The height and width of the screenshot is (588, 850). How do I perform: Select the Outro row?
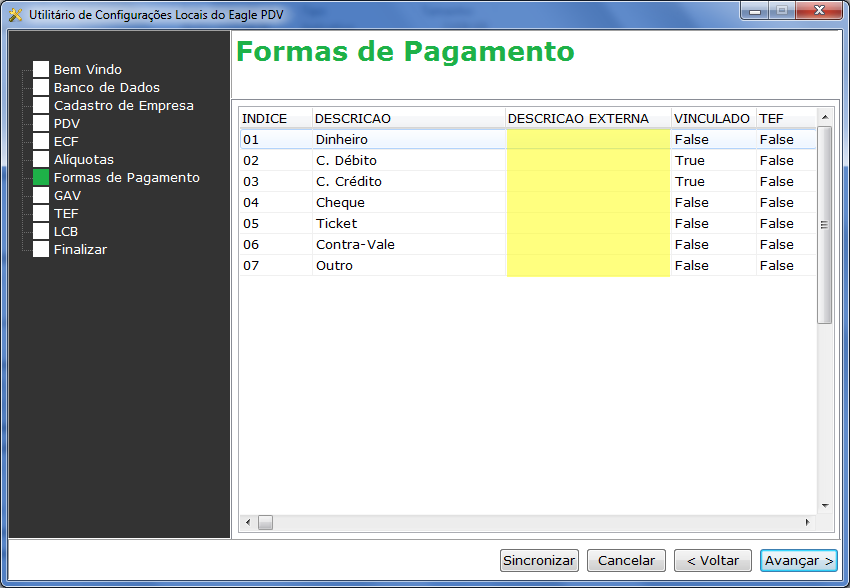(527, 266)
